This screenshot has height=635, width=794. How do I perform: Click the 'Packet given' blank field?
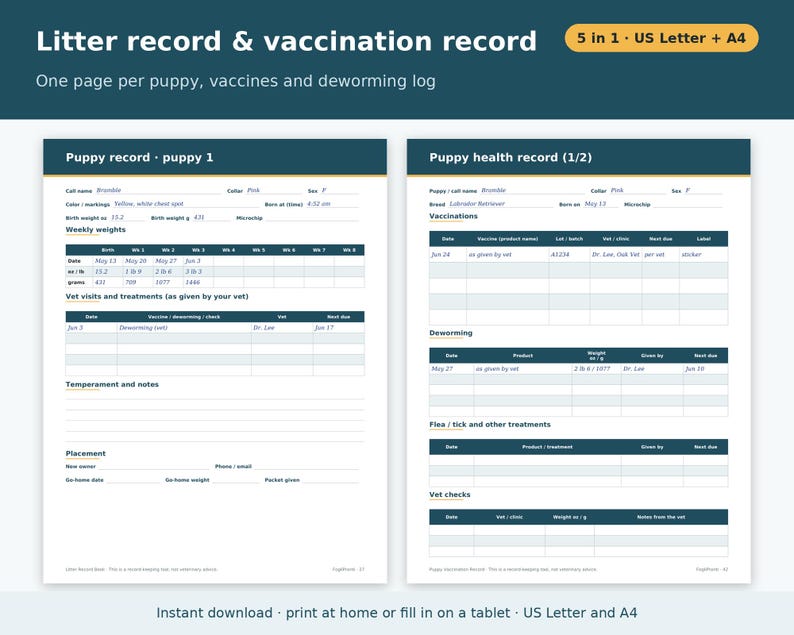pyautogui.click(x=330, y=480)
